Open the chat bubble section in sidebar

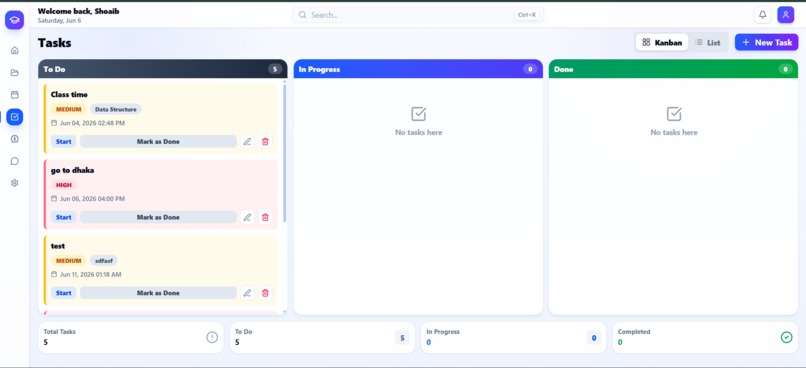(x=14, y=161)
